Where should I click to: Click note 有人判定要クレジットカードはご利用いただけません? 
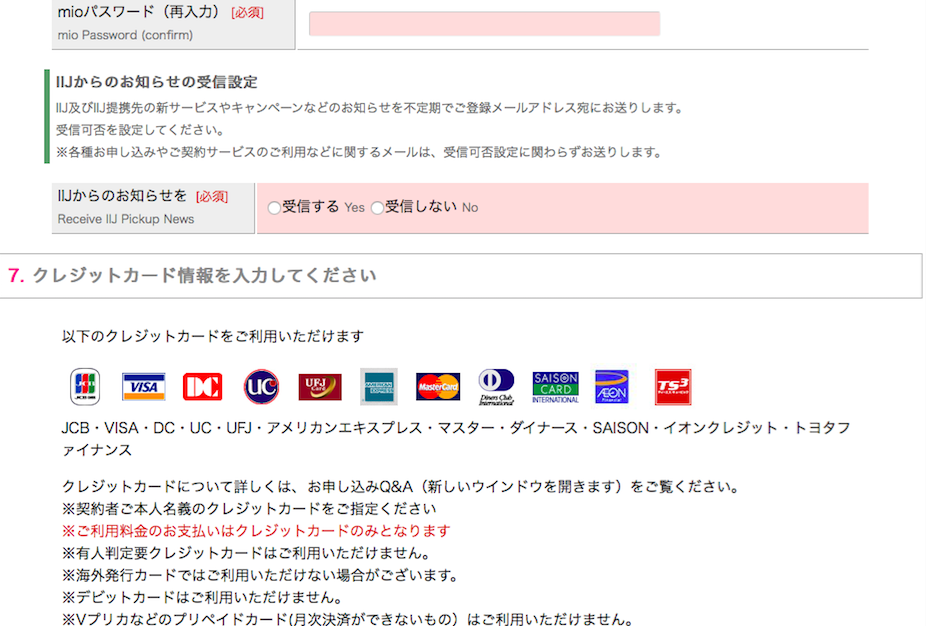point(246,553)
